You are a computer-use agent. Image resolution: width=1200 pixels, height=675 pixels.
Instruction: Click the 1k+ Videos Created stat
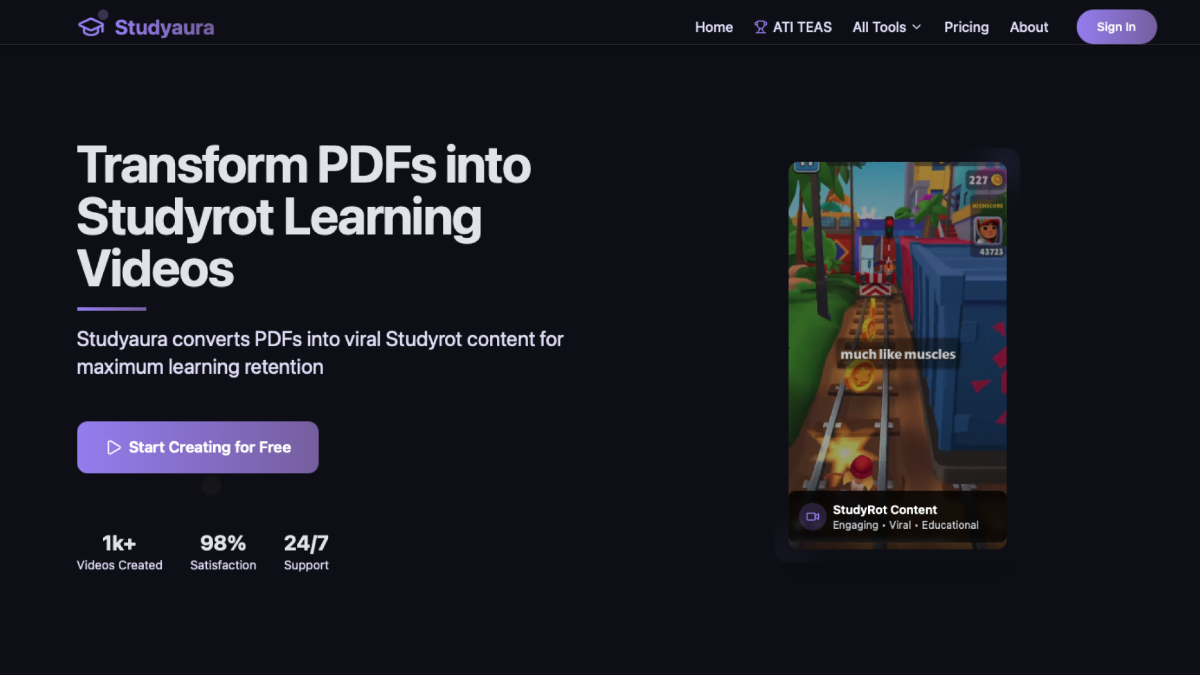[x=119, y=552]
